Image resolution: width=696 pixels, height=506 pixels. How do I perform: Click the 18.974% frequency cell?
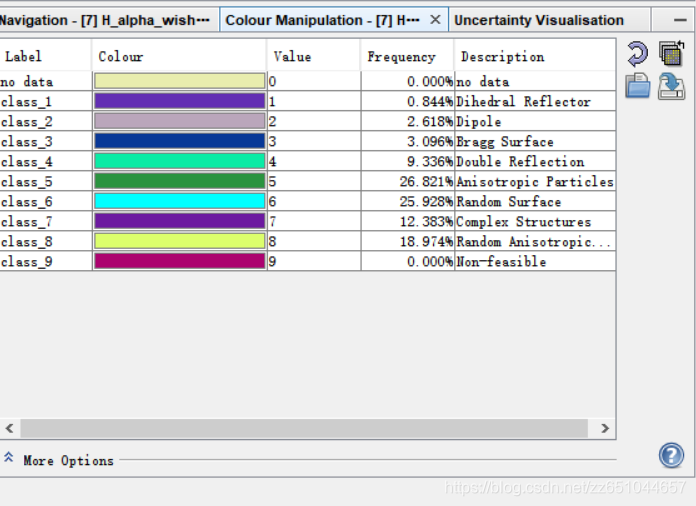(408, 241)
